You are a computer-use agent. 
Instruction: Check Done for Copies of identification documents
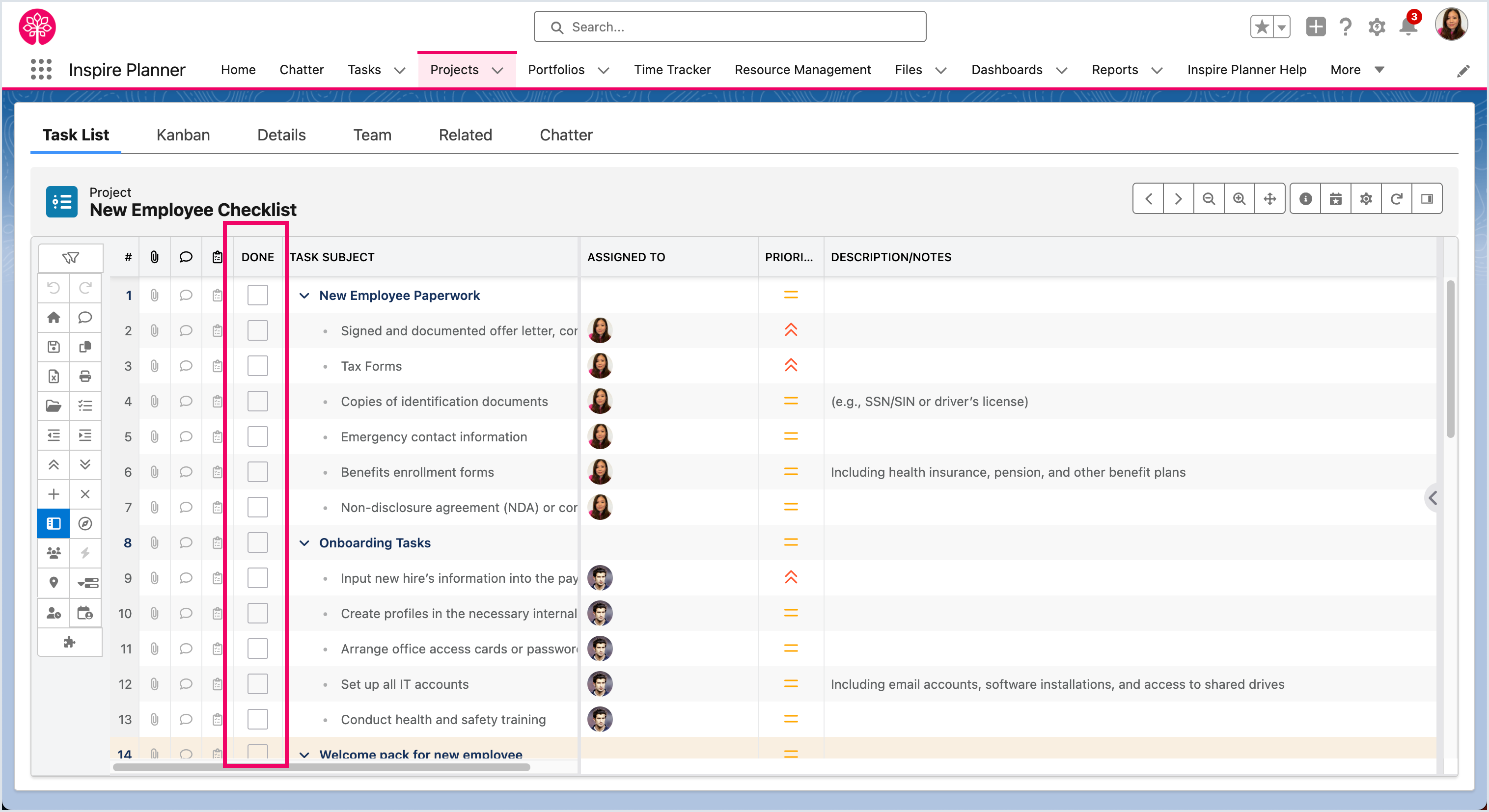tap(258, 401)
